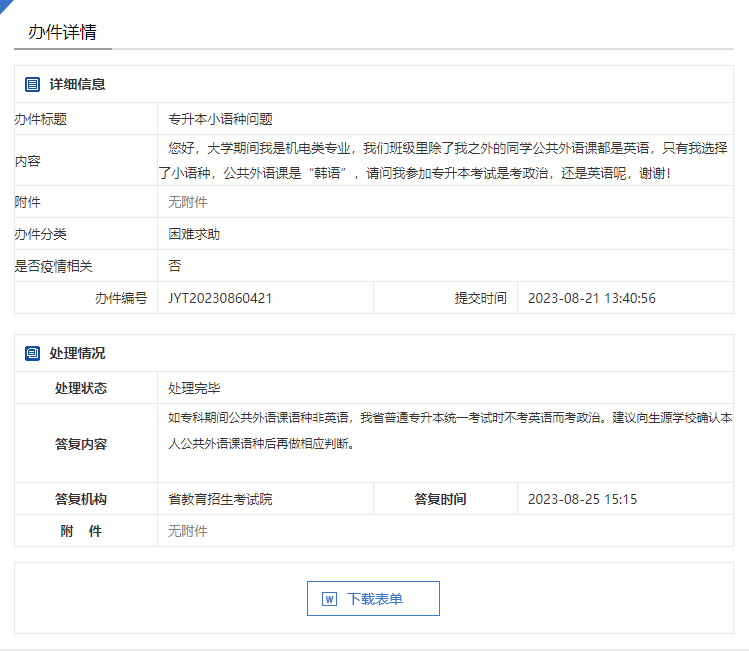Screen dimensions: 749x651
Task: Click the category value 困难求助
Action: click(x=194, y=234)
